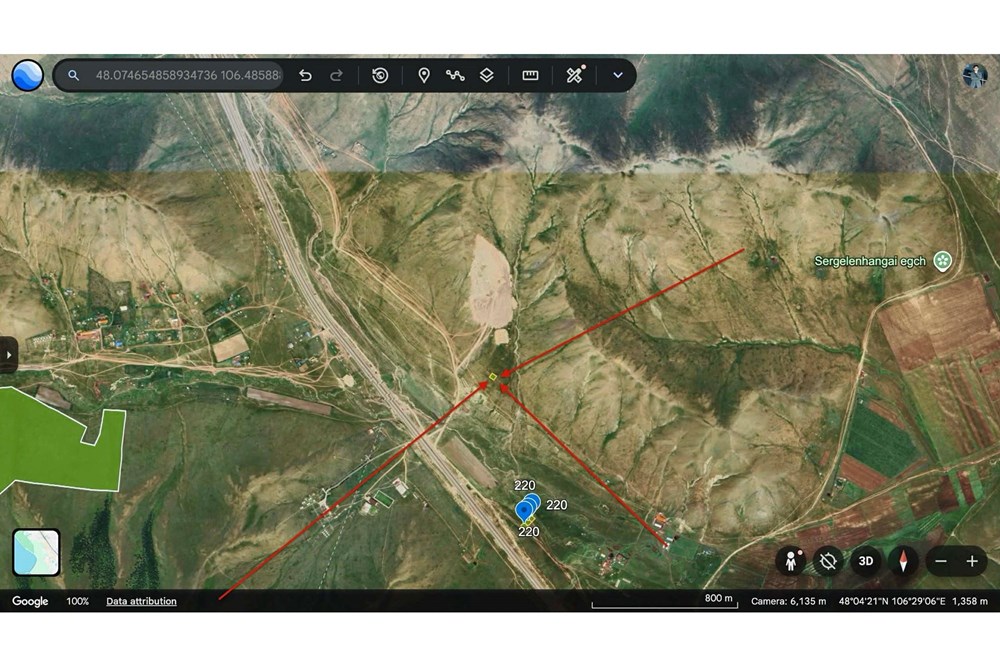Expand the collapsed left side panel

click(8, 355)
